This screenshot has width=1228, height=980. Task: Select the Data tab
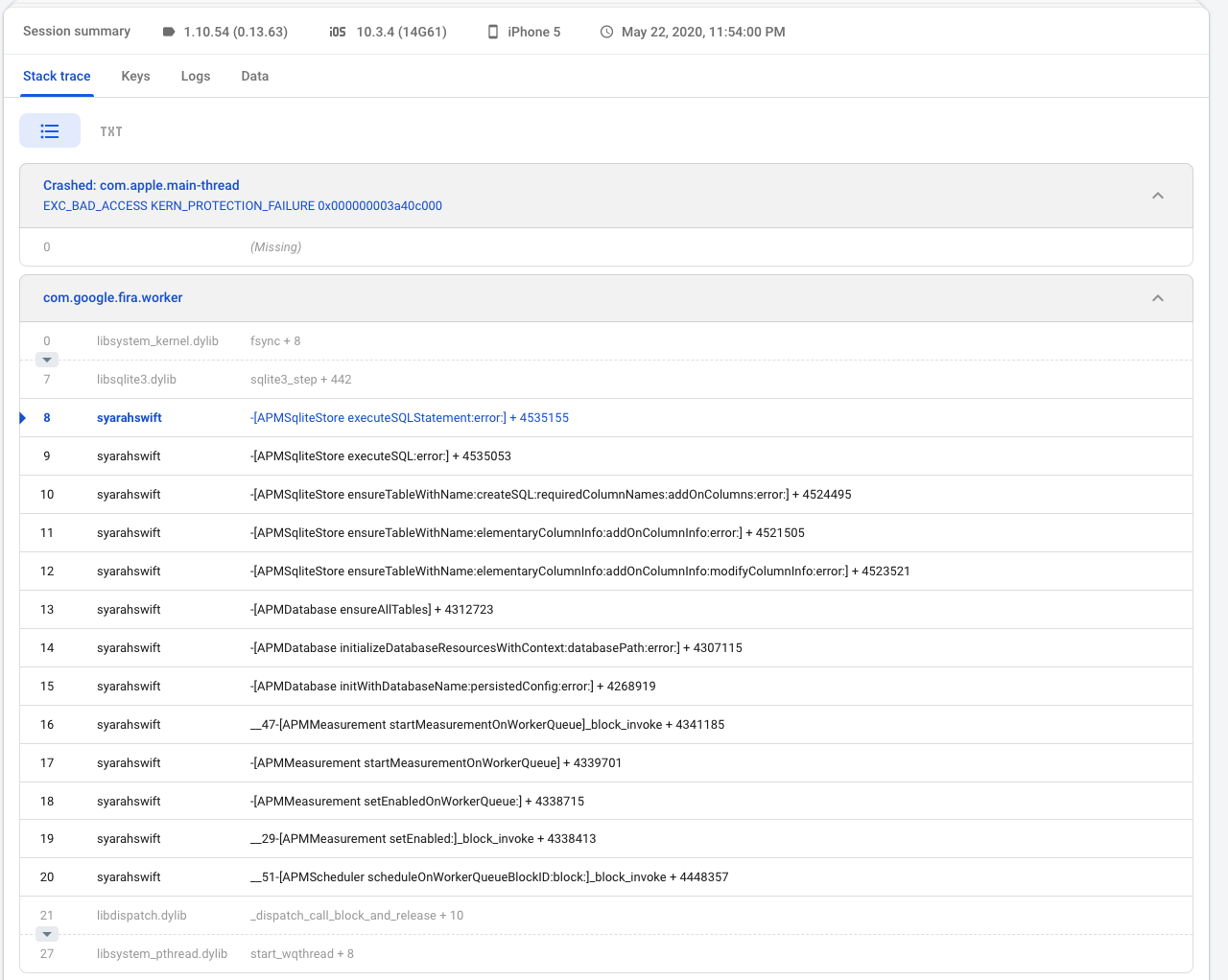254,76
